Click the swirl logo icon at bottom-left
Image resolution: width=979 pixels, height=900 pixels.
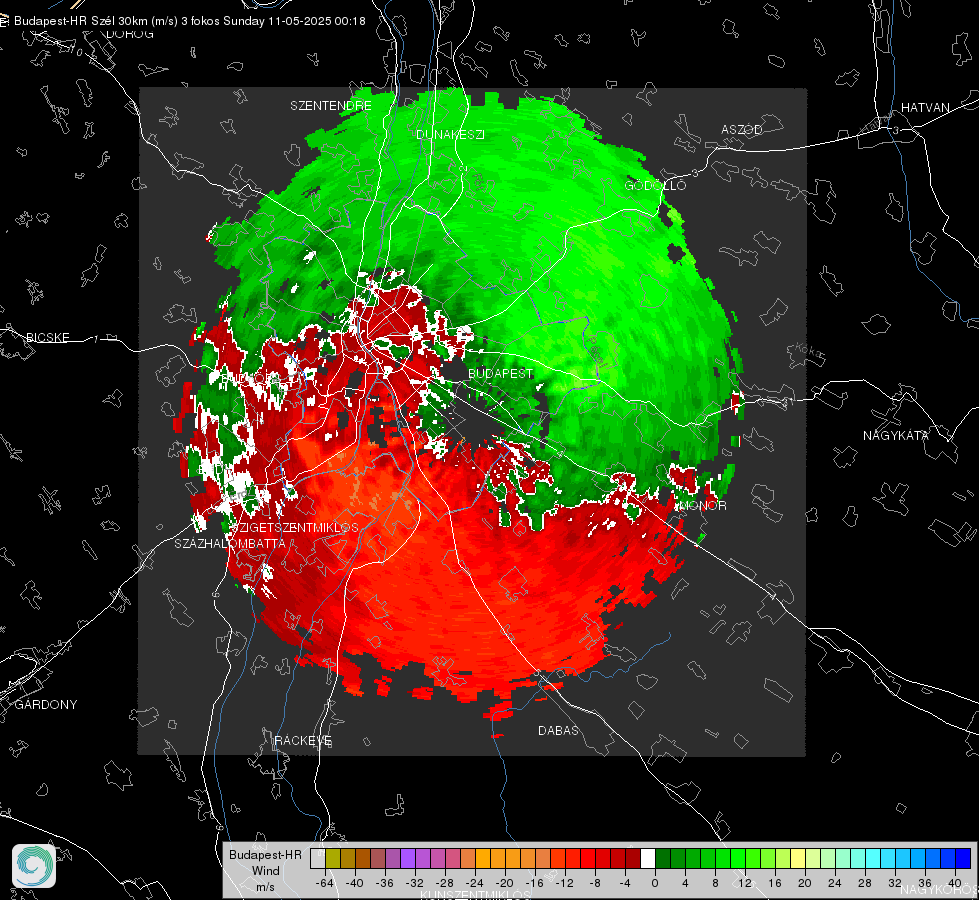tap(34, 866)
